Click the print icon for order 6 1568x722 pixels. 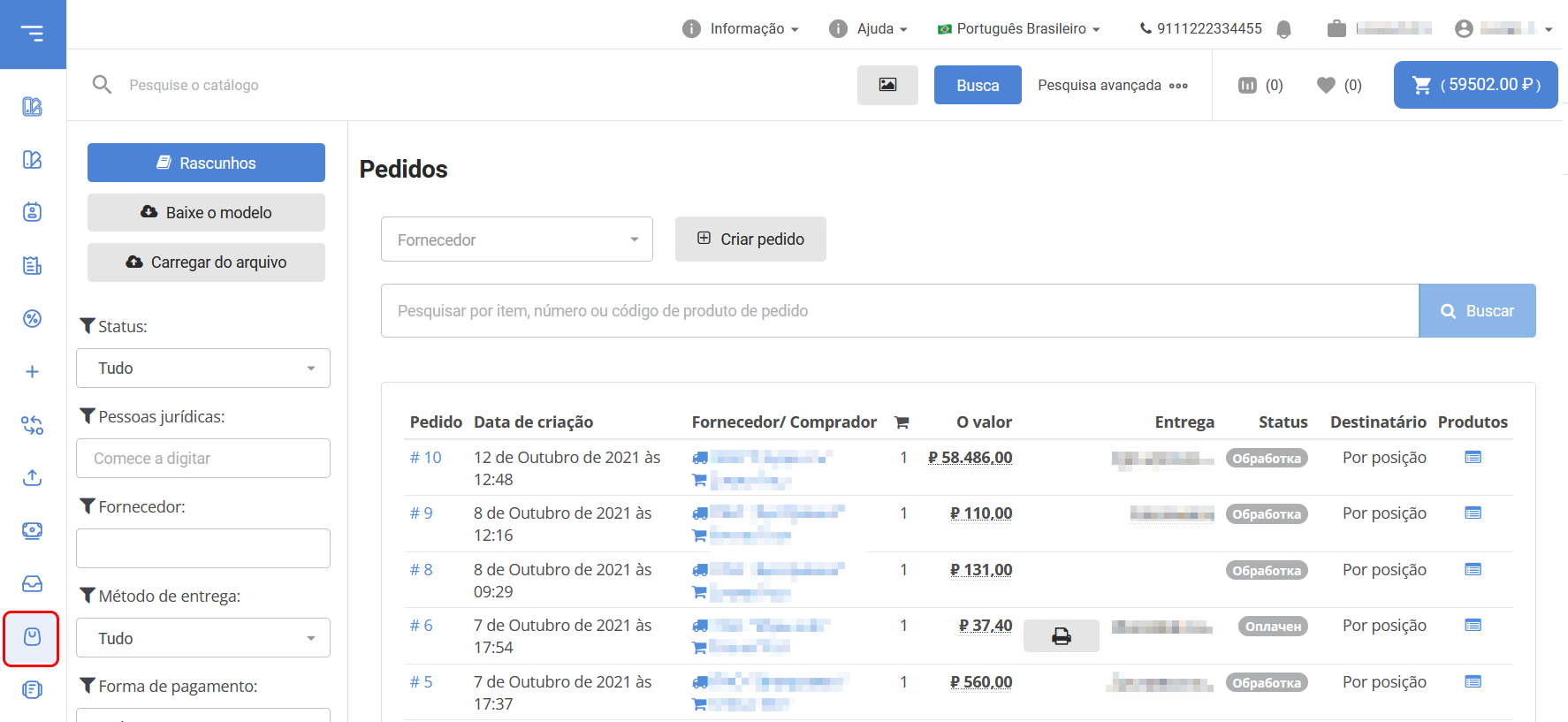pyautogui.click(x=1061, y=636)
